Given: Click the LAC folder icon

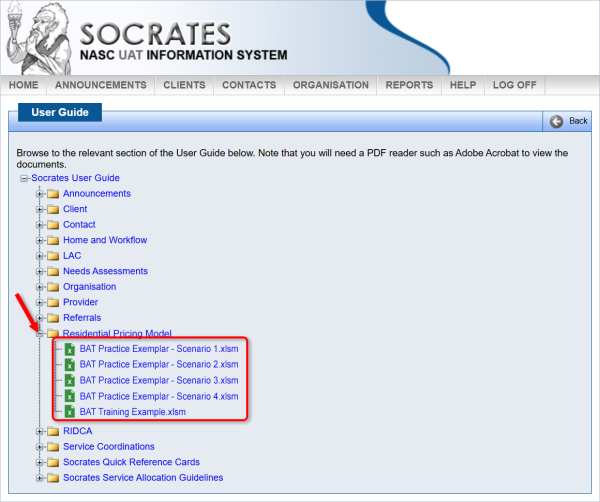Looking at the screenshot, I should [x=53, y=256].
